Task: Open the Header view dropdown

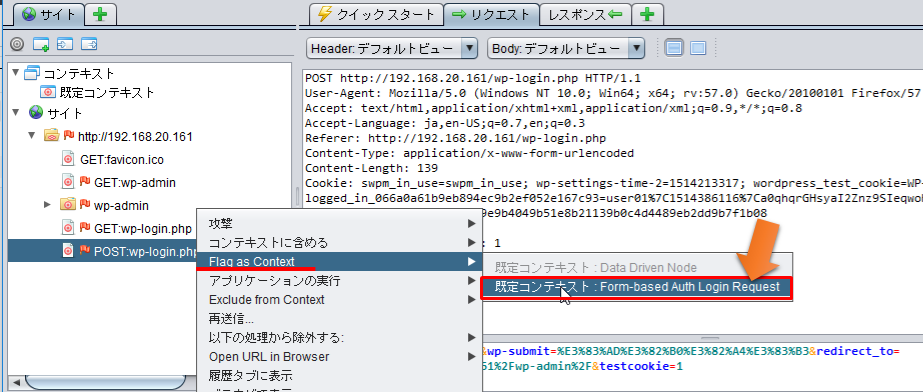Action: coord(391,48)
